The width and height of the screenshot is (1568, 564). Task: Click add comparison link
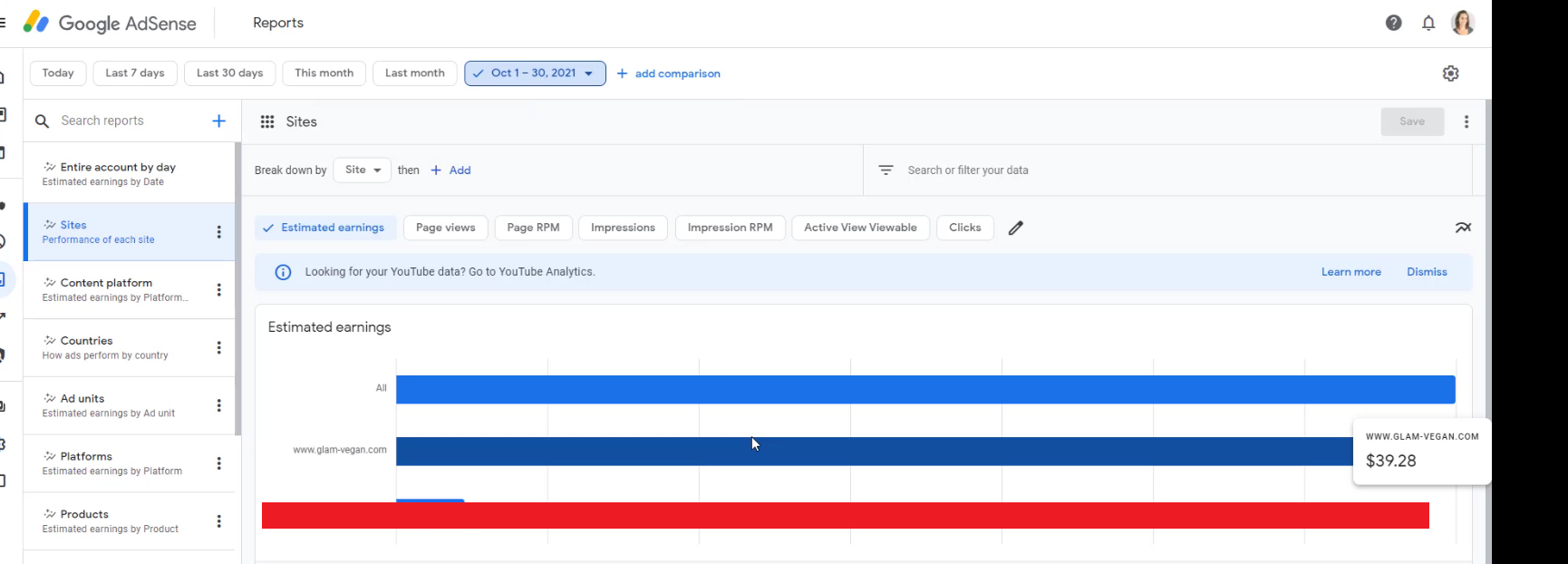point(669,73)
